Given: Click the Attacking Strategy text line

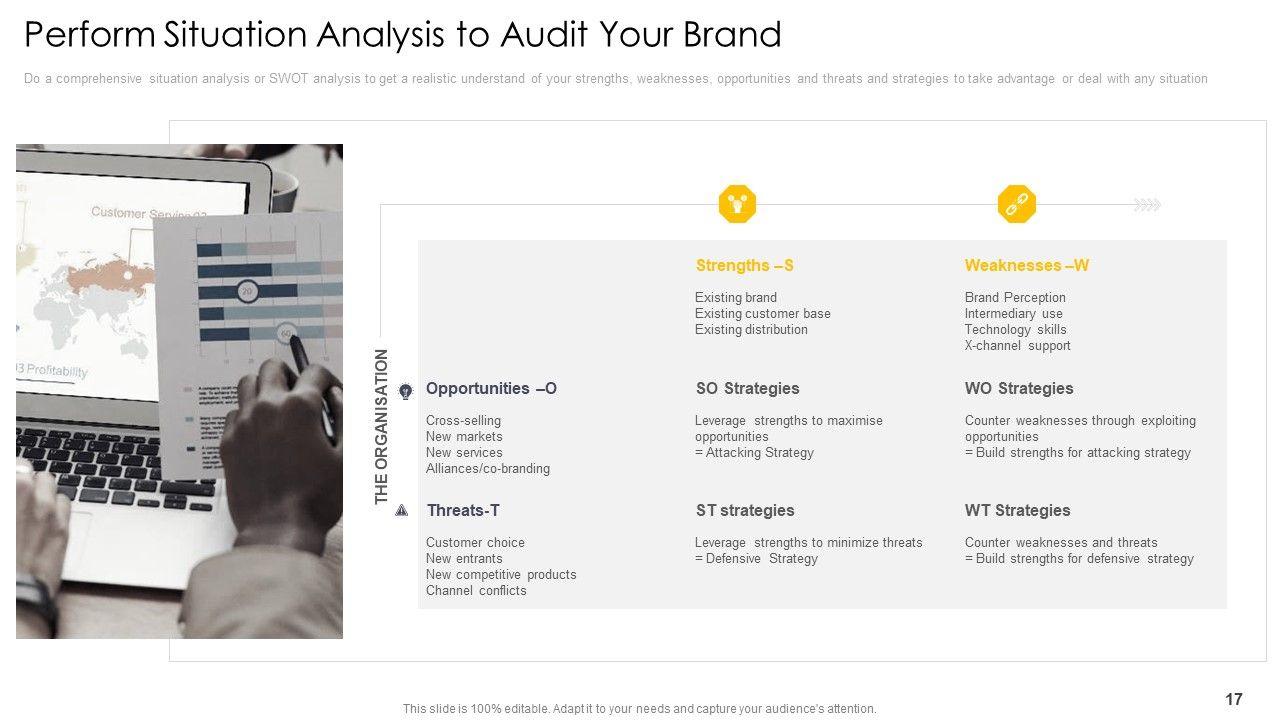Looking at the screenshot, I should pyautogui.click(x=755, y=453).
